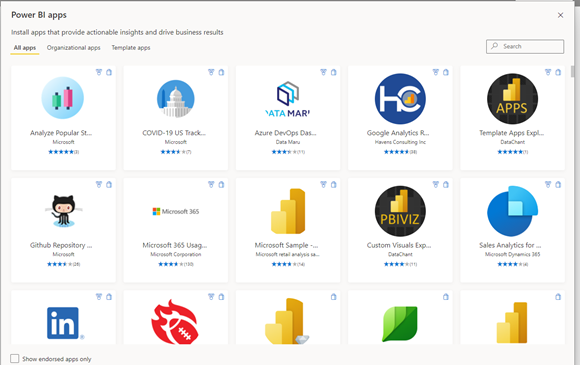This screenshot has width=580, height=365.
Task: Click the template app bag icon on Azure DevOps Das... card
Action: pos(334,72)
